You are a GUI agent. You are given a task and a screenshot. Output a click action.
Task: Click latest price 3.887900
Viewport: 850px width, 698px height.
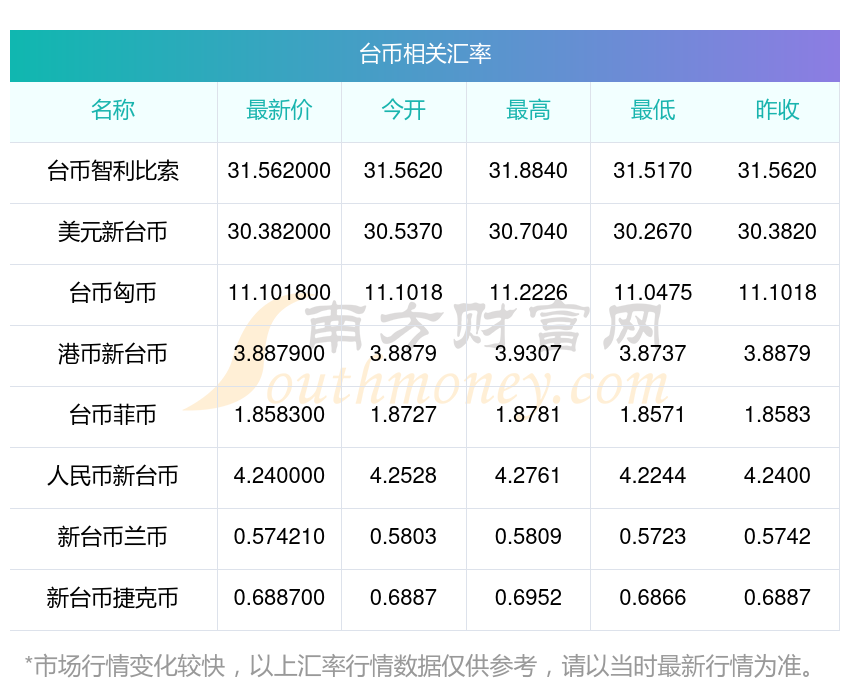point(279,354)
